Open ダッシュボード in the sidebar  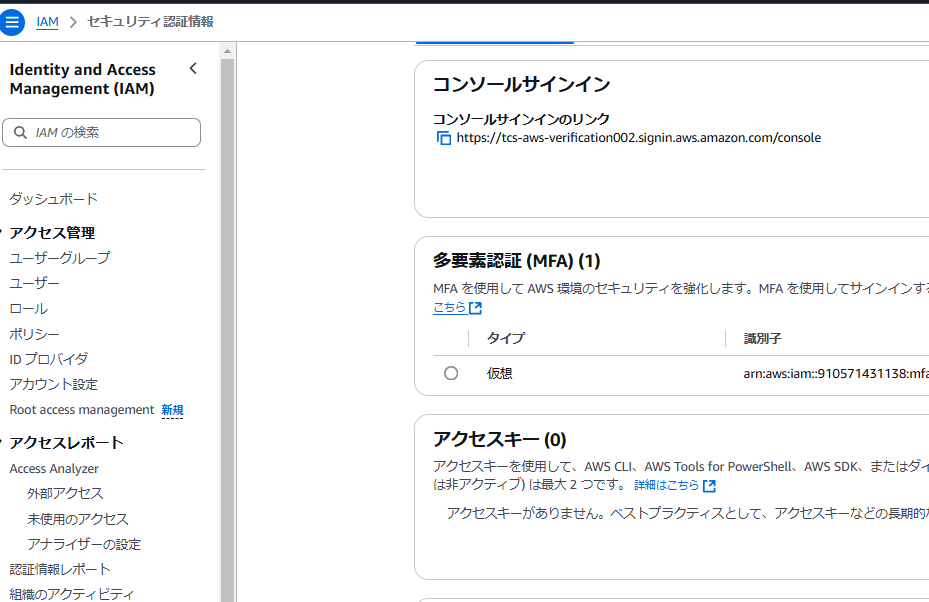53,198
